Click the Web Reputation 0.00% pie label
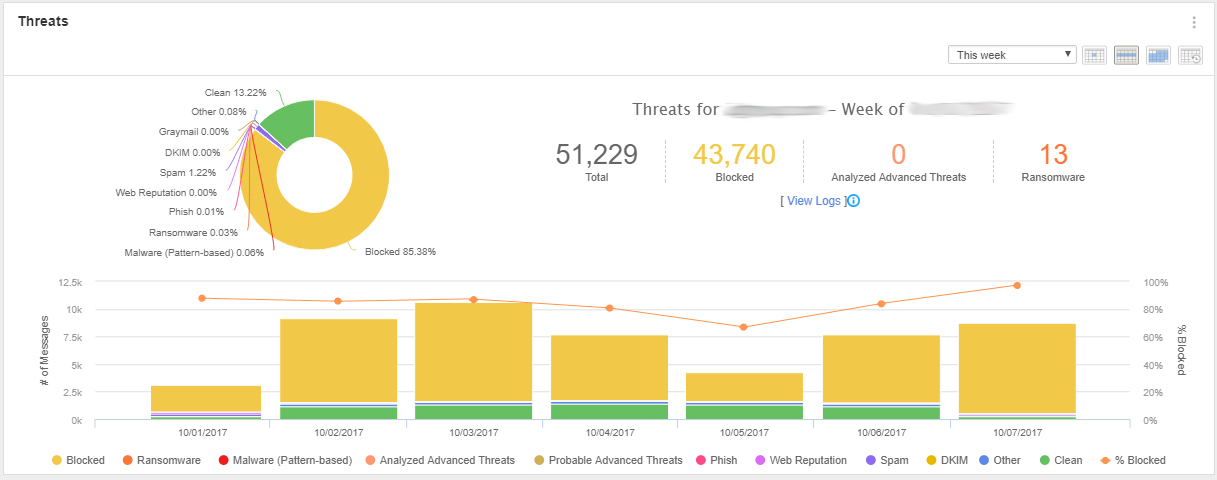This screenshot has height=480, width=1217. click(x=166, y=192)
